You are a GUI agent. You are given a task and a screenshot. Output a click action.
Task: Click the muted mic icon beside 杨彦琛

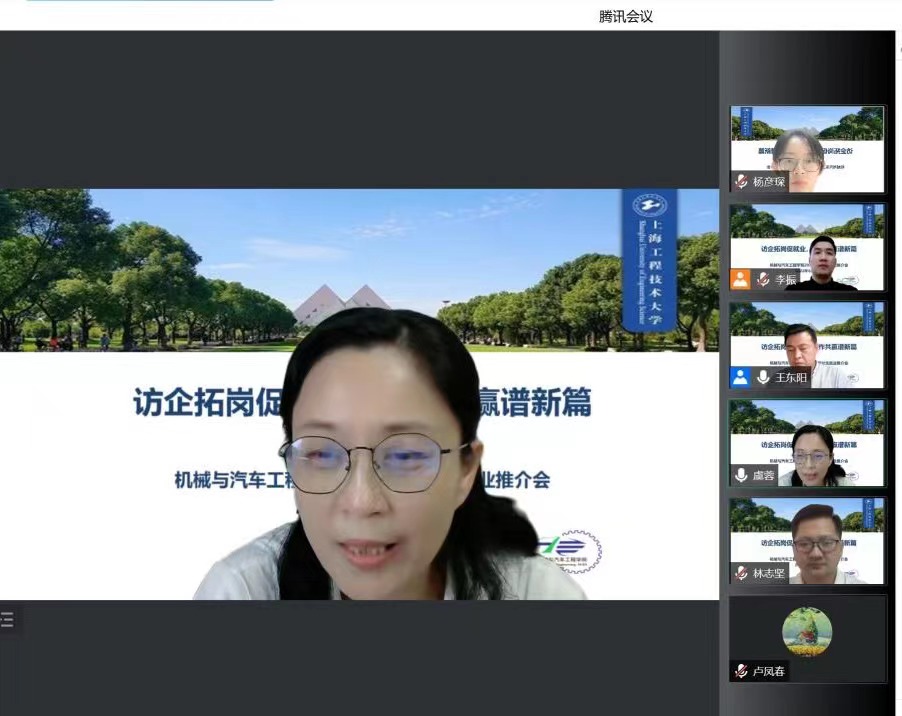click(741, 182)
